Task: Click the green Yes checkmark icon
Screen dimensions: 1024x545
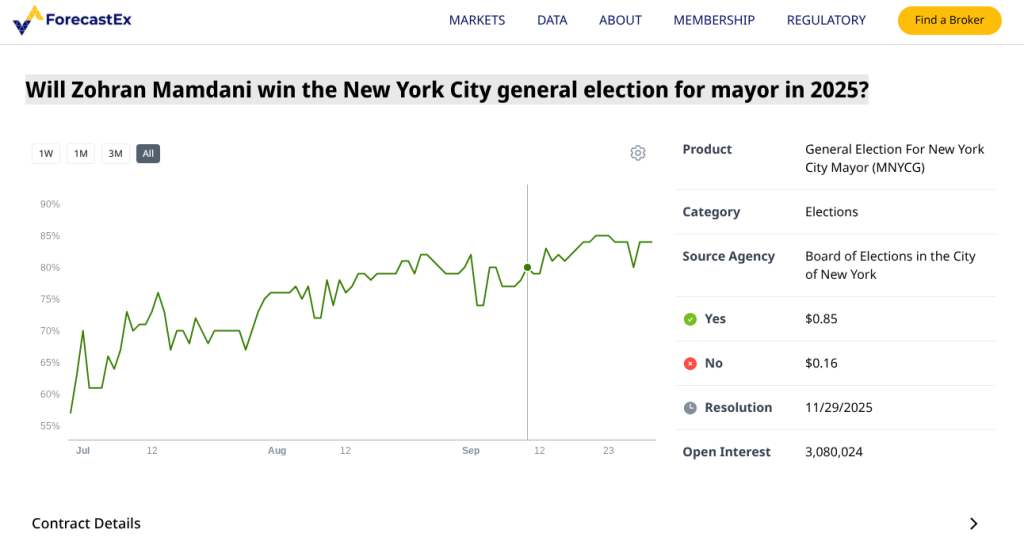Action: (x=690, y=319)
